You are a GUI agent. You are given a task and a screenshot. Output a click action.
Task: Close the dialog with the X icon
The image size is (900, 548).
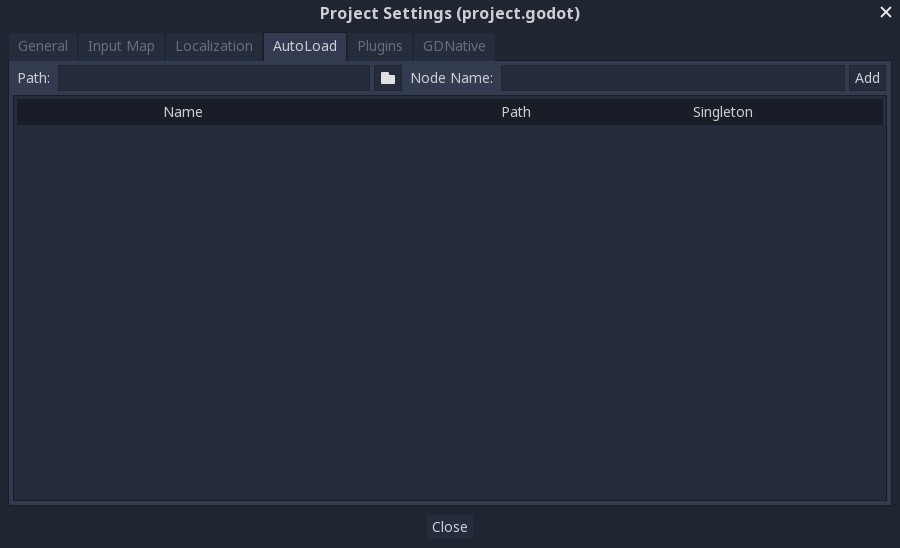coord(885,13)
